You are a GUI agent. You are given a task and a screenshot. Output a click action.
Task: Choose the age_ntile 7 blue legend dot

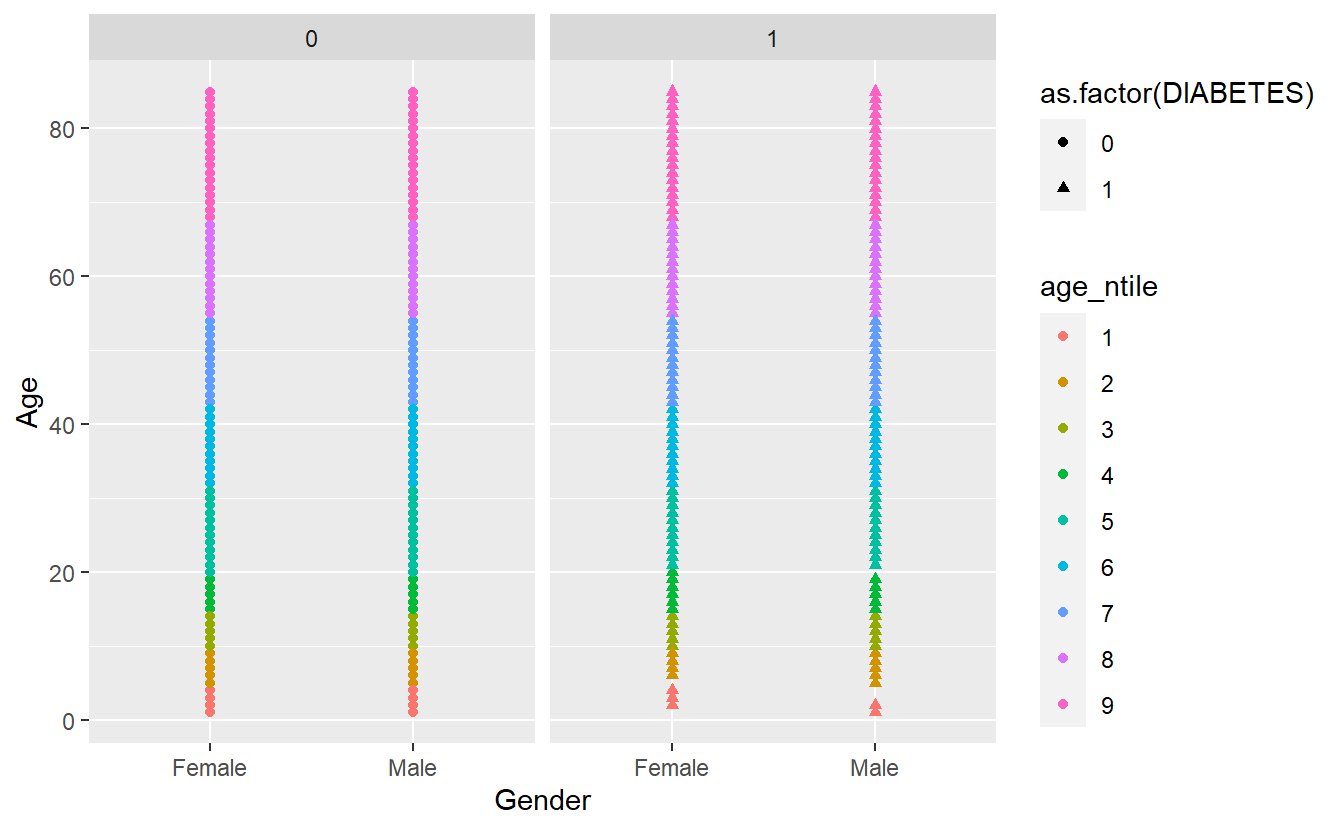click(1063, 613)
